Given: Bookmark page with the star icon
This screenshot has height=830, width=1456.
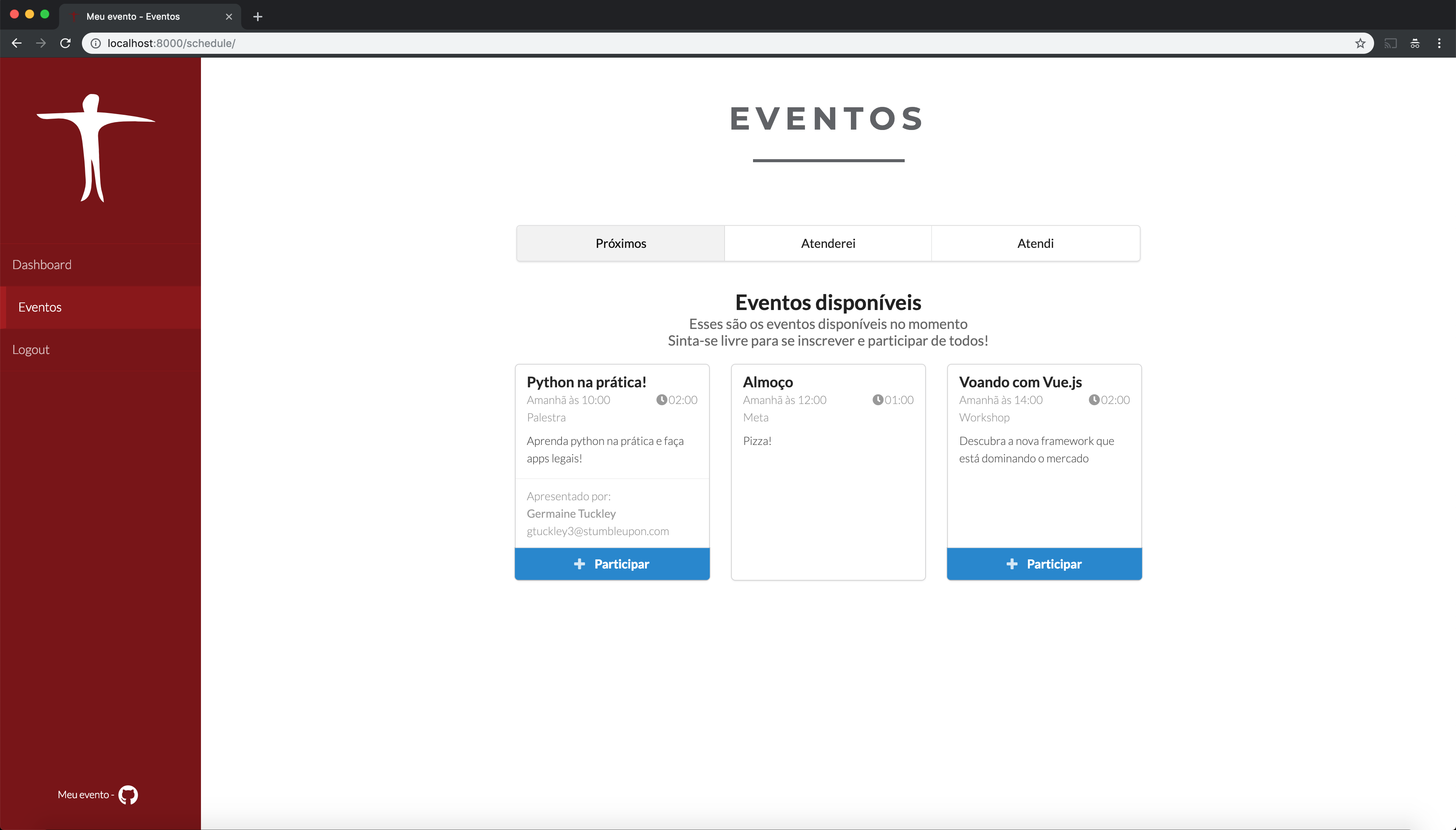Looking at the screenshot, I should point(1360,43).
